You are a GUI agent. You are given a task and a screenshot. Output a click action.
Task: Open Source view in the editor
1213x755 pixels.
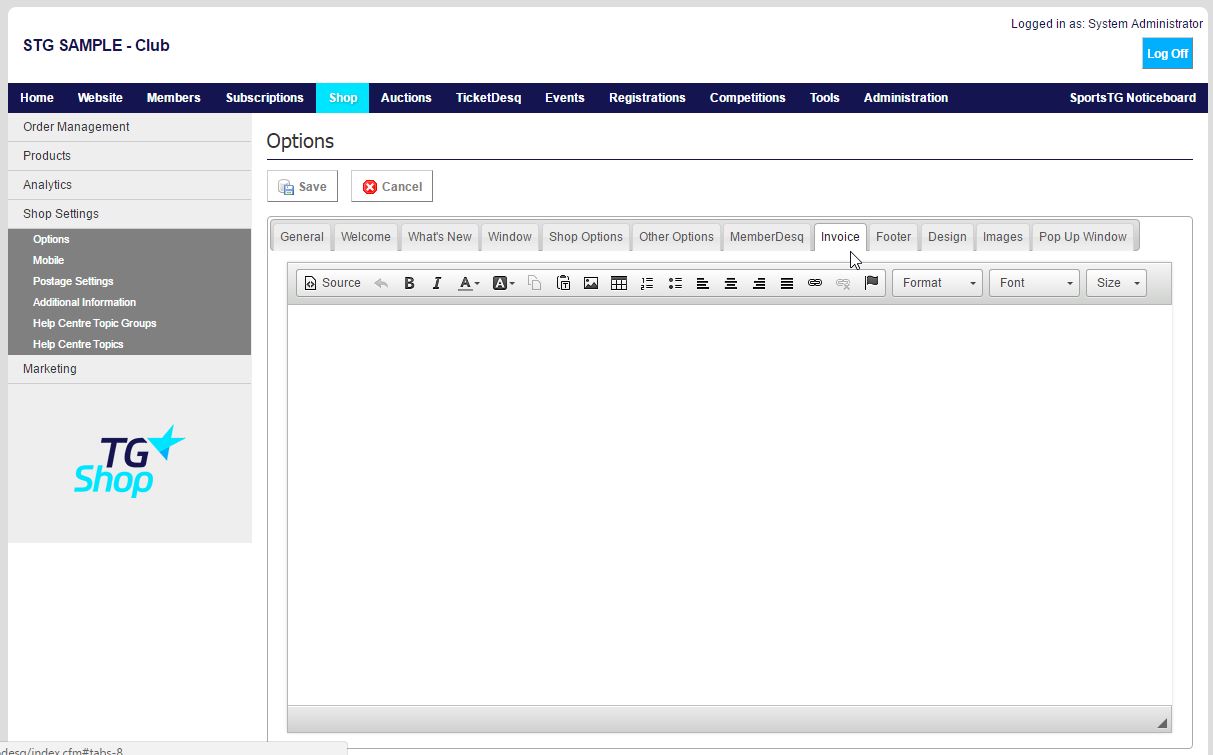tap(332, 283)
